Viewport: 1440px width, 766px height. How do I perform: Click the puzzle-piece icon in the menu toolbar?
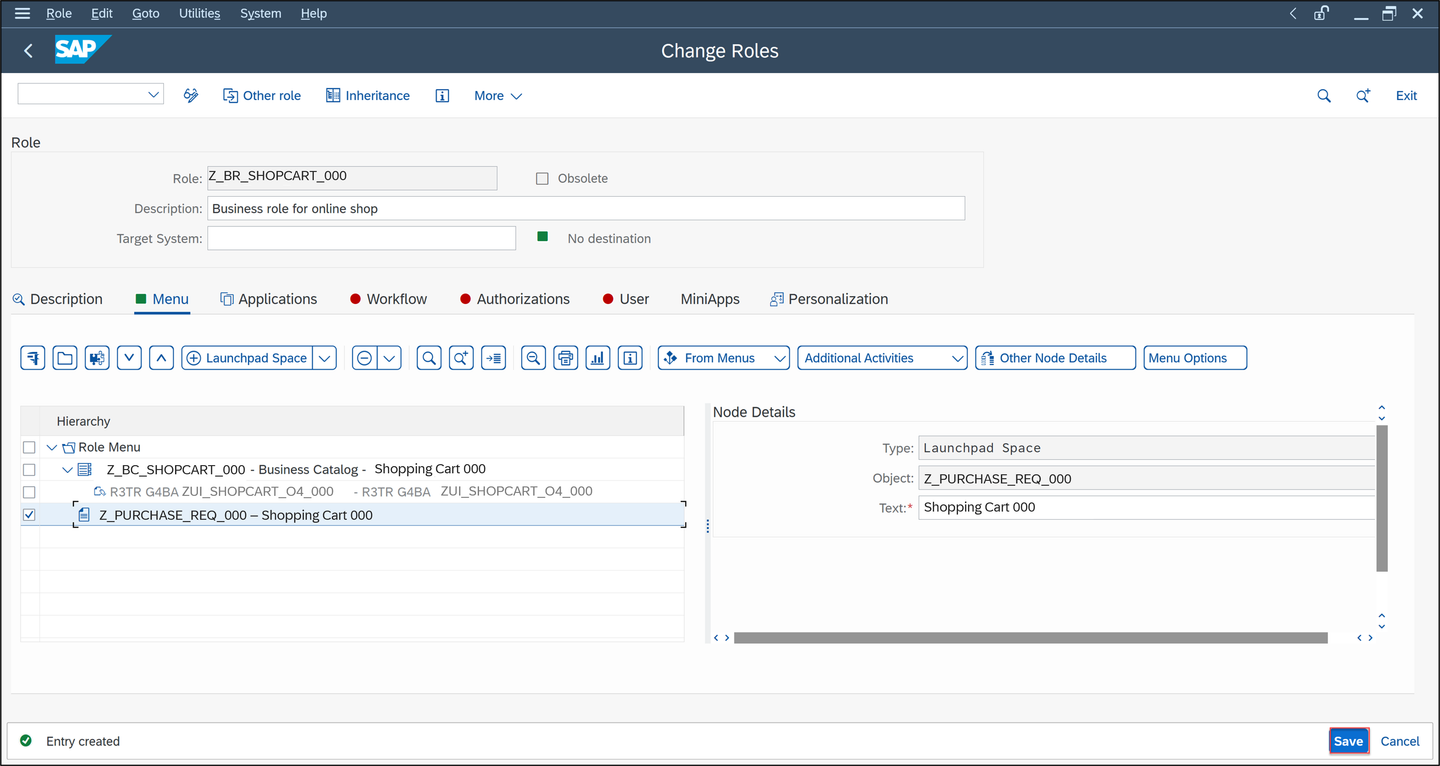97,358
